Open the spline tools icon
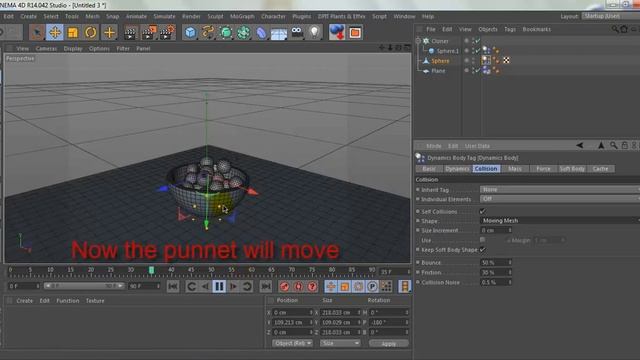This screenshot has height=360, width=640. pyautogui.click(x=208, y=33)
